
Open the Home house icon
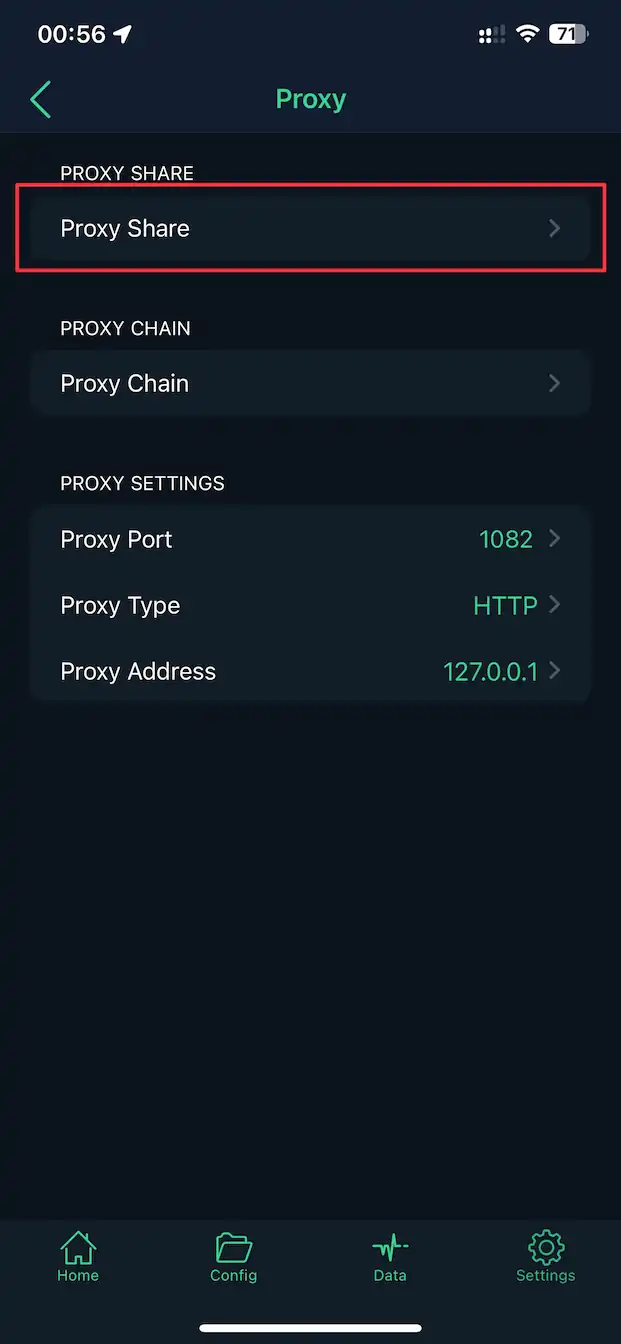[x=78, y=1248]
